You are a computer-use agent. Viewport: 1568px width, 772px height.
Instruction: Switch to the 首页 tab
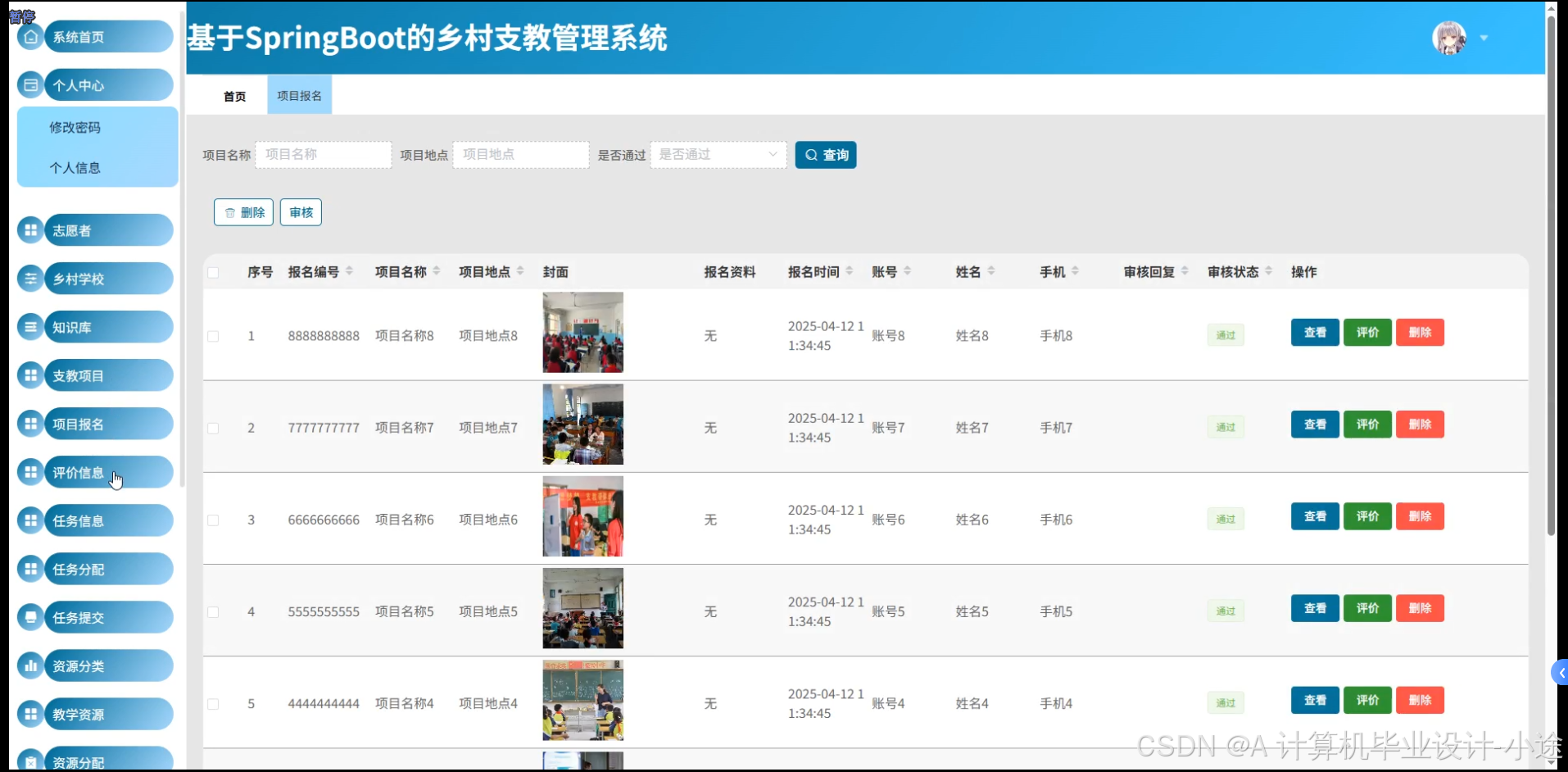click(x=234, y=96)
